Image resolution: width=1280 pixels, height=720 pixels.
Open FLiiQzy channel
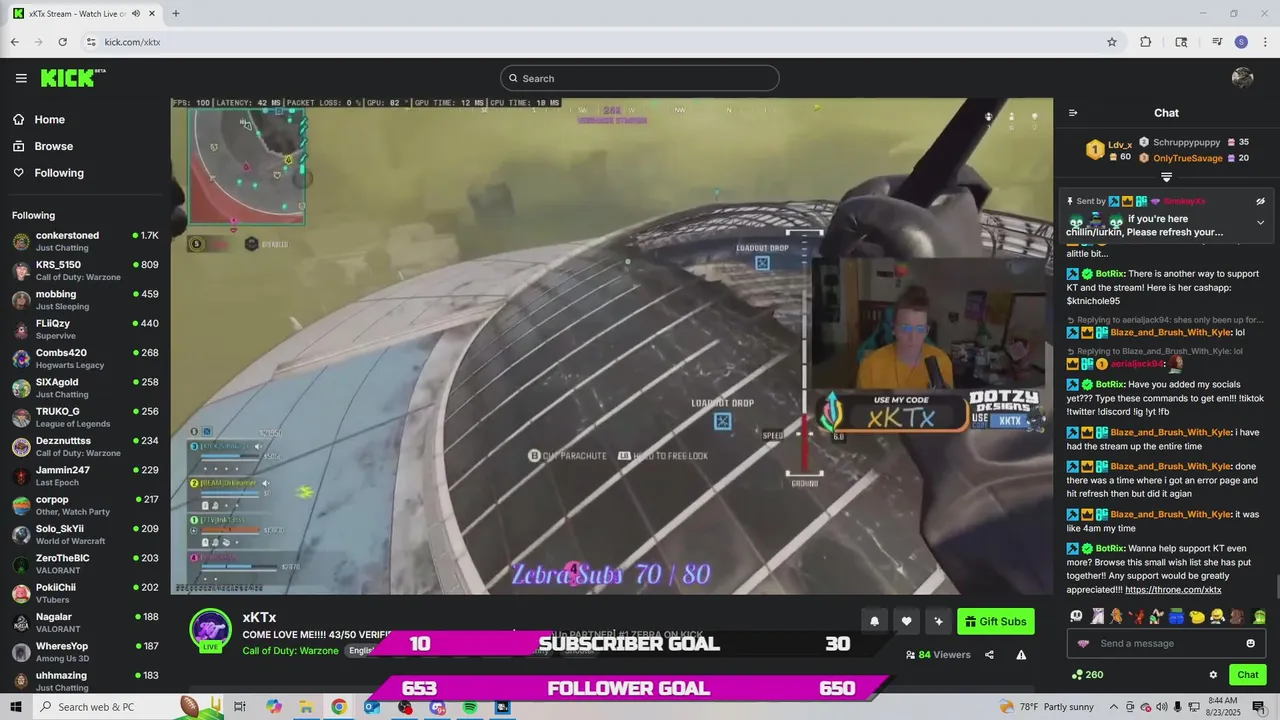[85, 329]
